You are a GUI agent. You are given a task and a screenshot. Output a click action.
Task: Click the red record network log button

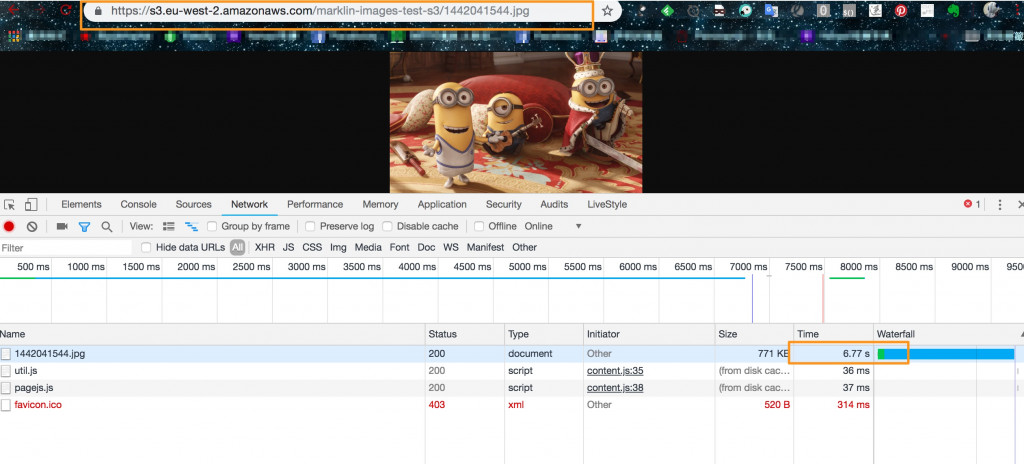tap(9, 226)
